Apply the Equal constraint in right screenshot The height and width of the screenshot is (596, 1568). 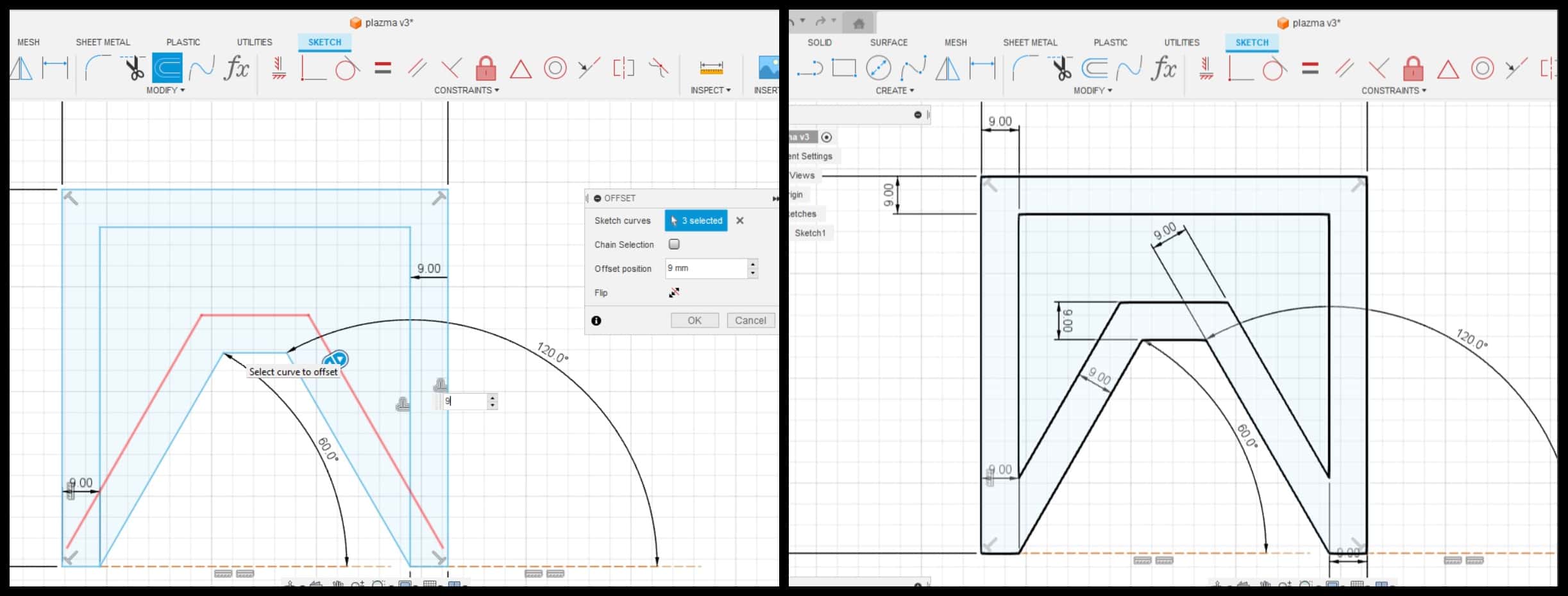coord(1310,68)
